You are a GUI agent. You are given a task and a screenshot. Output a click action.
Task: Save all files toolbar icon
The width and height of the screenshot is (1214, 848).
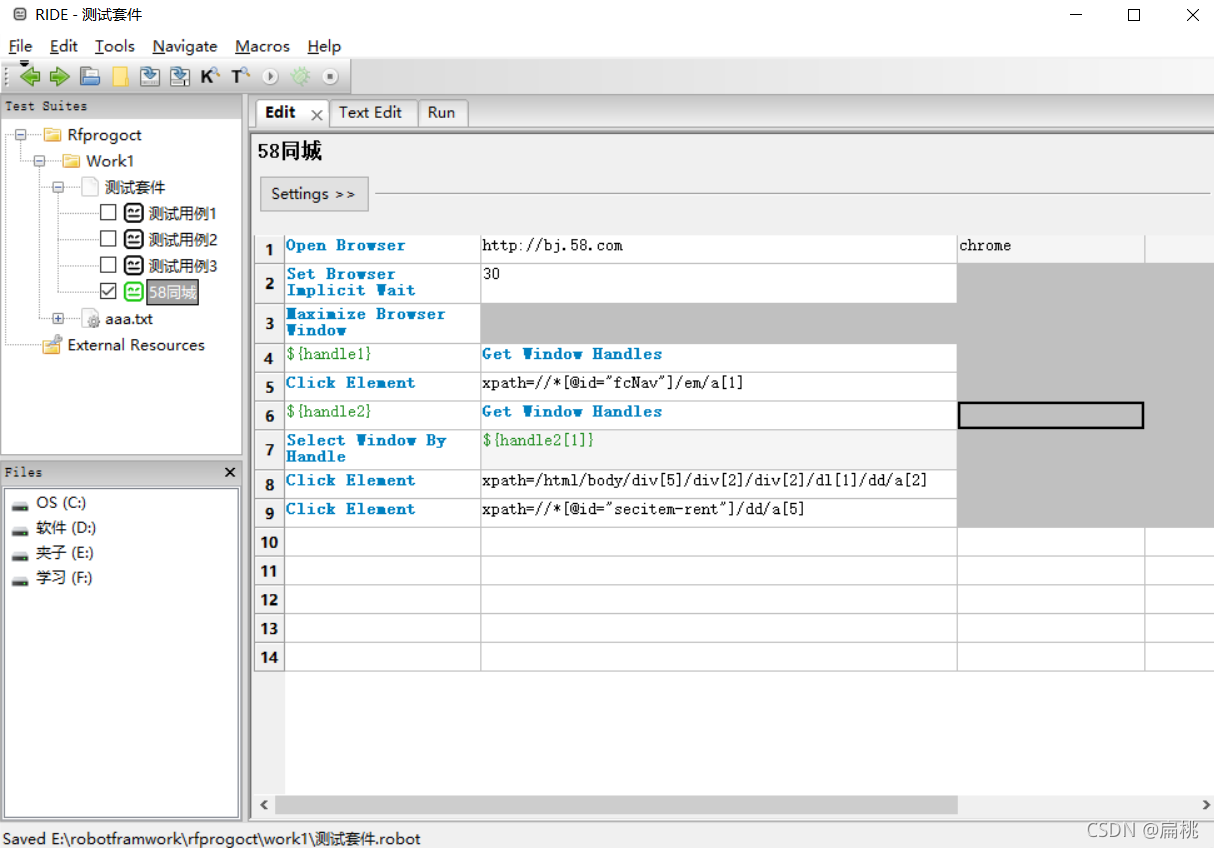[x=180, y=76]
